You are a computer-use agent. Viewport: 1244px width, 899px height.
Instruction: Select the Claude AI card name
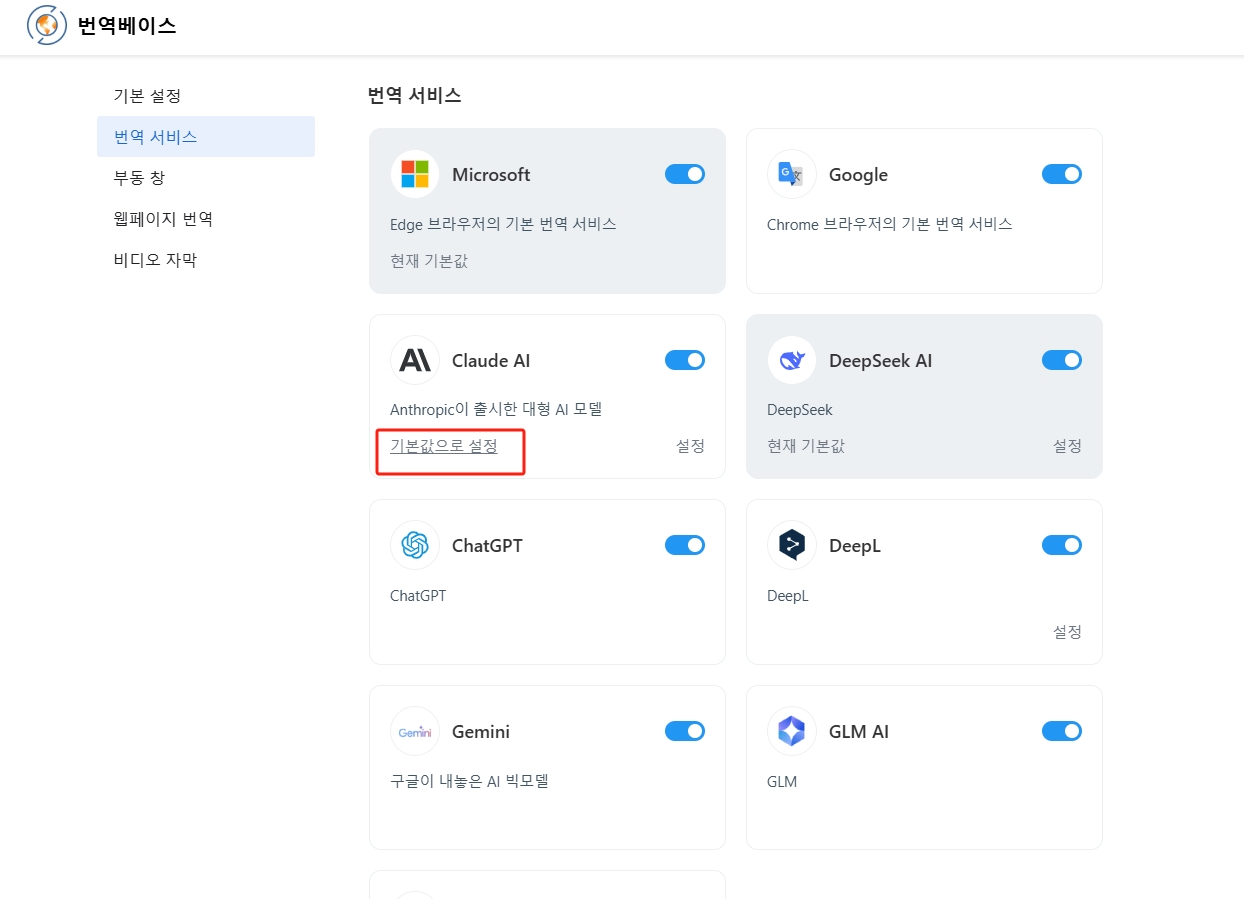click(491, 360)
